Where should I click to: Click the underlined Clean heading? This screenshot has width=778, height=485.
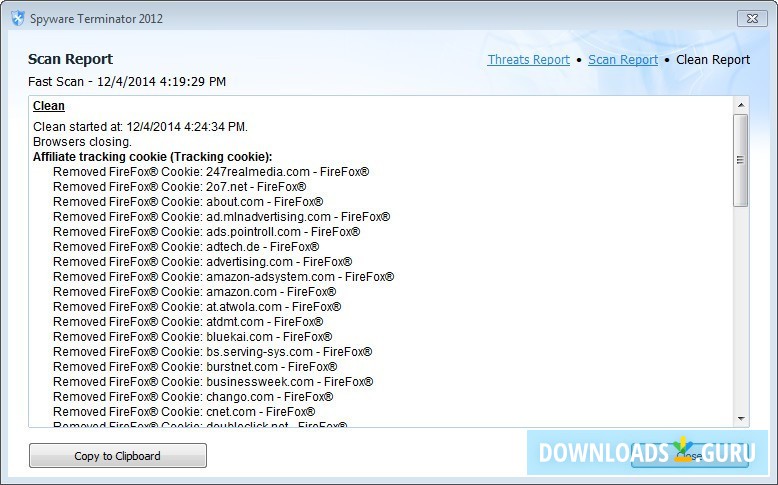(x=49, y=106)
